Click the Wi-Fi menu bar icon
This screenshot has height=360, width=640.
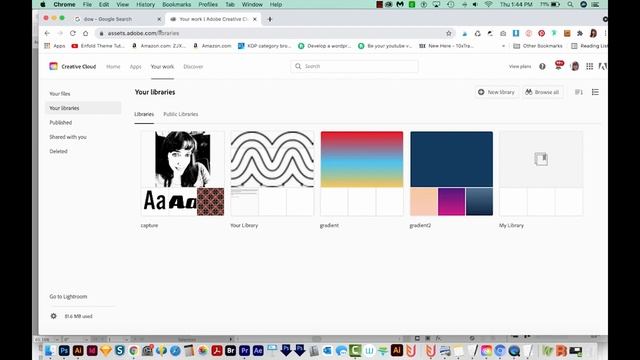tap(489, 4)
